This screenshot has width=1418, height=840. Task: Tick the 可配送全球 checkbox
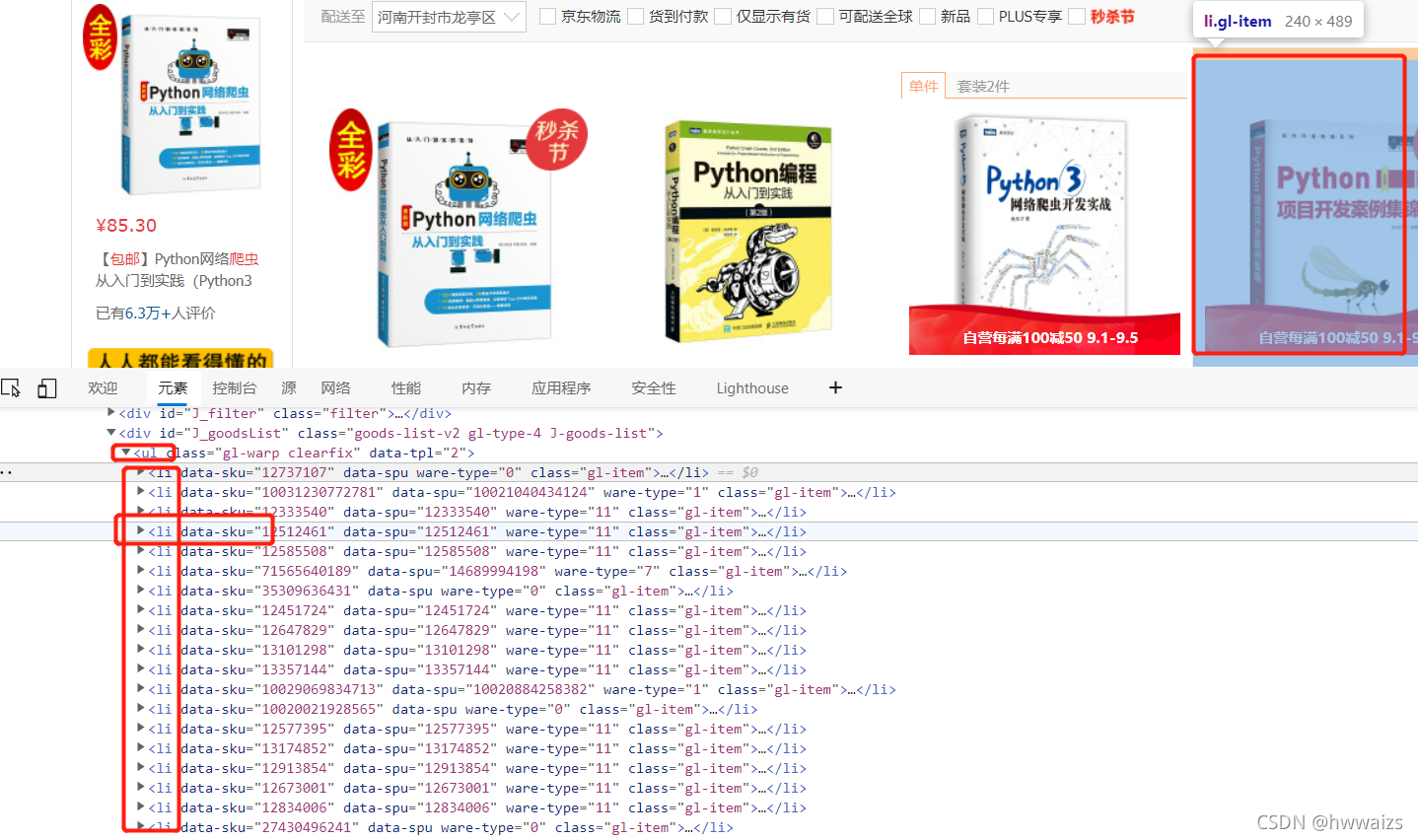coord(825,16)
